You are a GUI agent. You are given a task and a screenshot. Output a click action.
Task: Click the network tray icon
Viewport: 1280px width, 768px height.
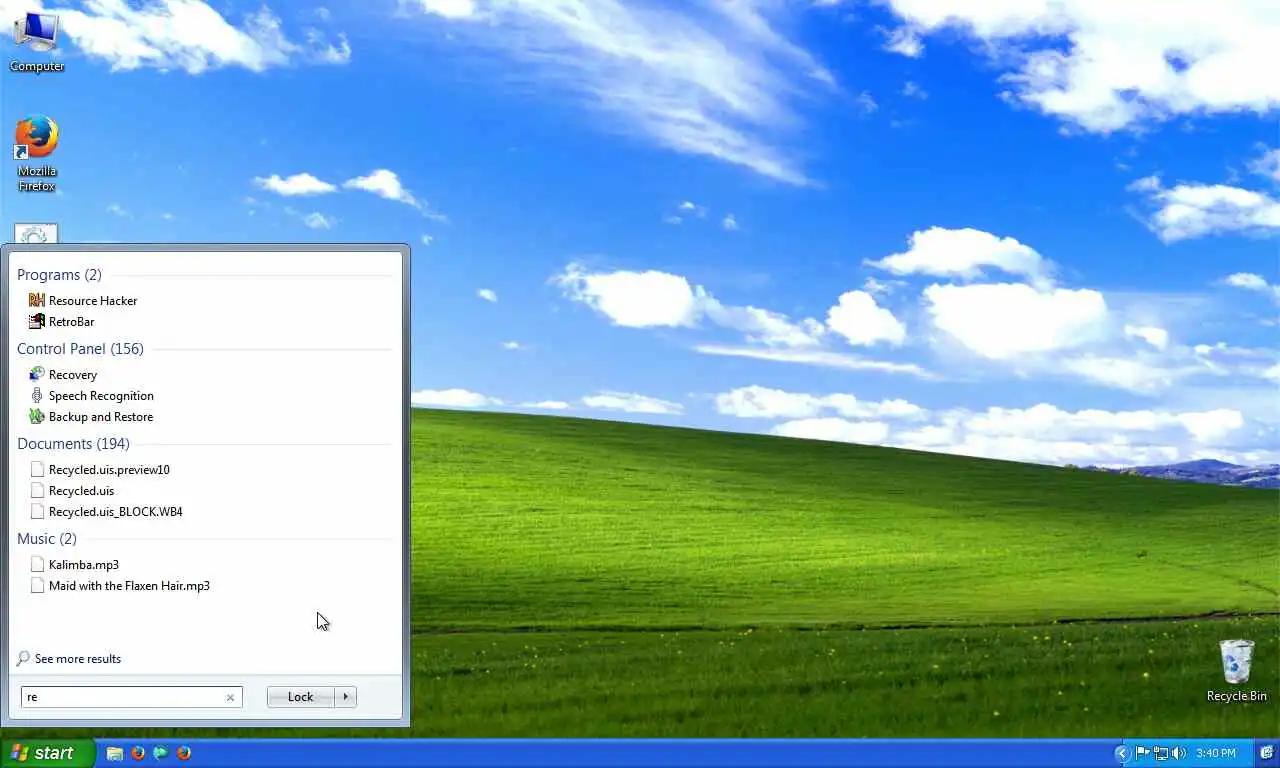pyautogui.click(x=1161, y=753)
